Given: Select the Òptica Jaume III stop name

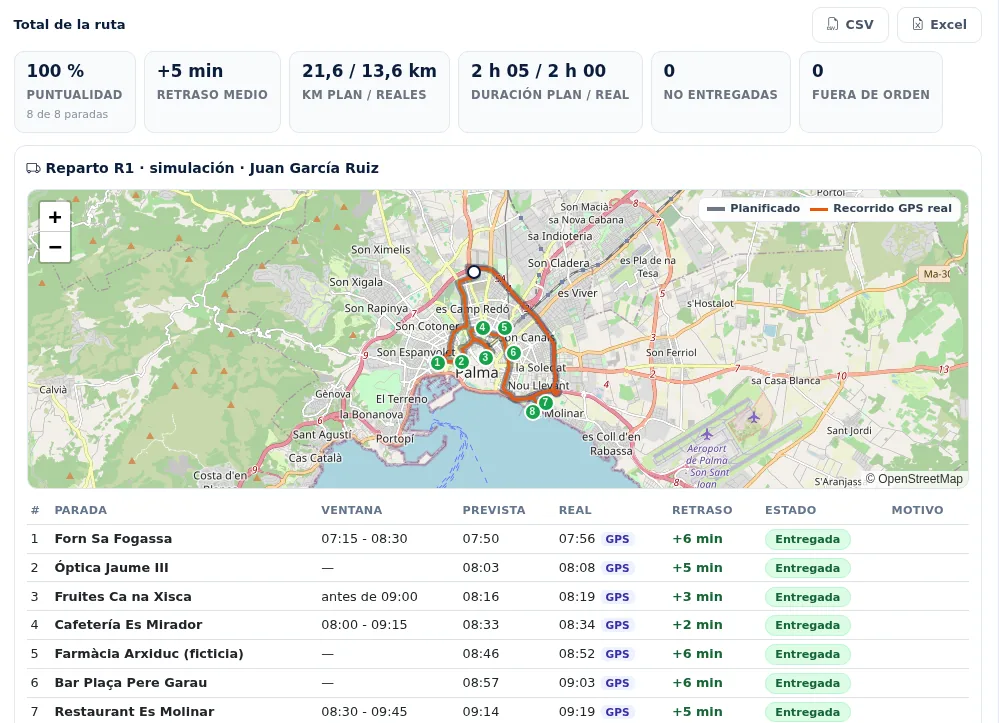Looking at the screenshot, I should pos(111,568).
